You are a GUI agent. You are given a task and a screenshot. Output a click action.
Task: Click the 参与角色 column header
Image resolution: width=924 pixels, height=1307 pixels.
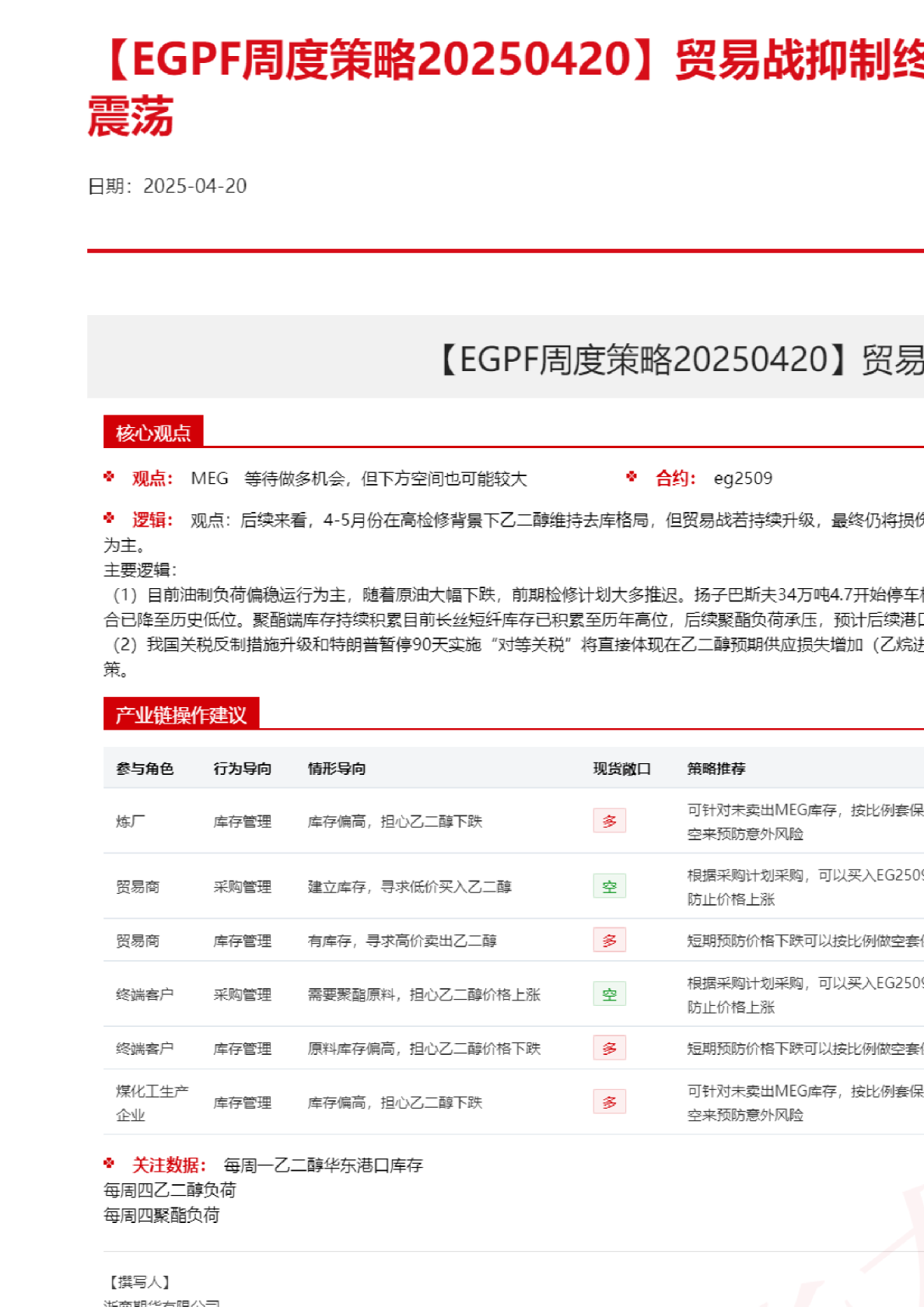[x=145, y=769]
